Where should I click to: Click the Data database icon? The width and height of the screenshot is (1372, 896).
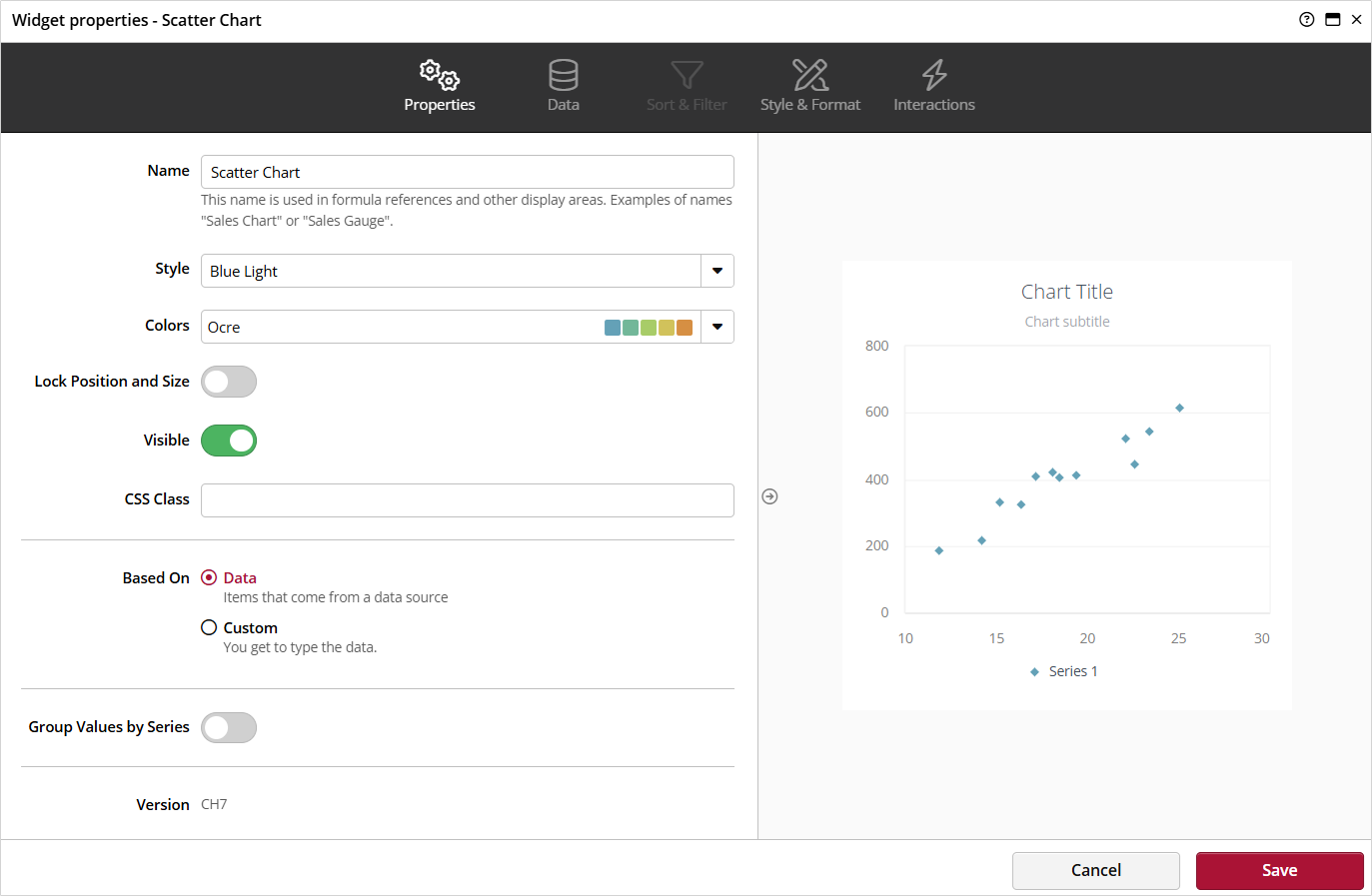[564, 75]
